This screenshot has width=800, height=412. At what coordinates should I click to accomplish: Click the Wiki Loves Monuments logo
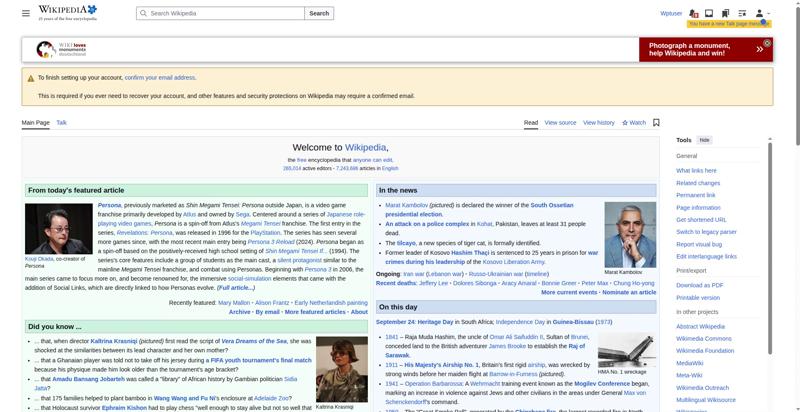click(61, 49)
